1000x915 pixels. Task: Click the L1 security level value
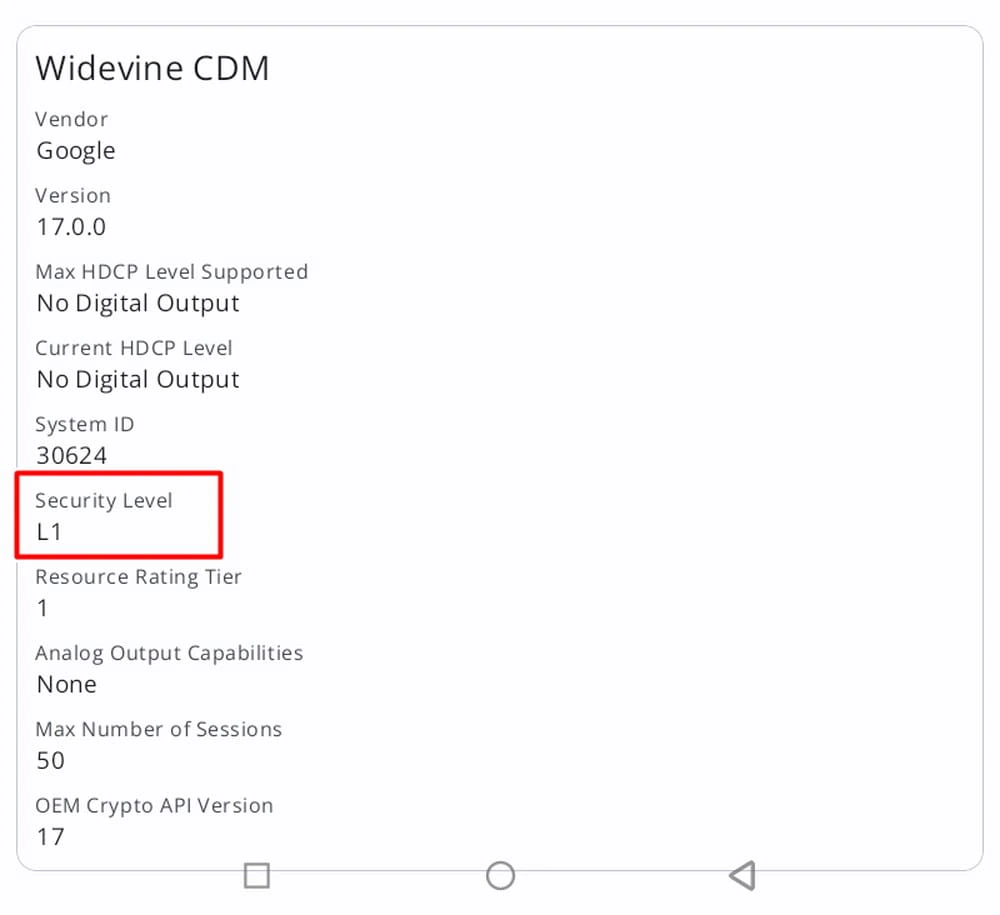(49, 532)
